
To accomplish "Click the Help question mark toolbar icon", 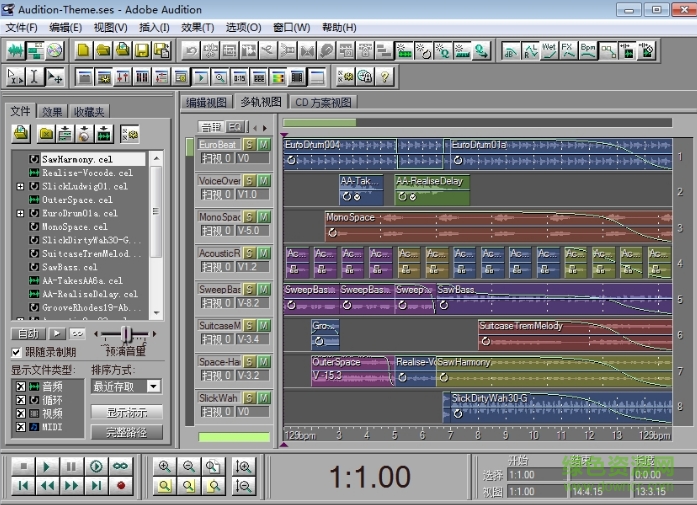I will point(384,76).
